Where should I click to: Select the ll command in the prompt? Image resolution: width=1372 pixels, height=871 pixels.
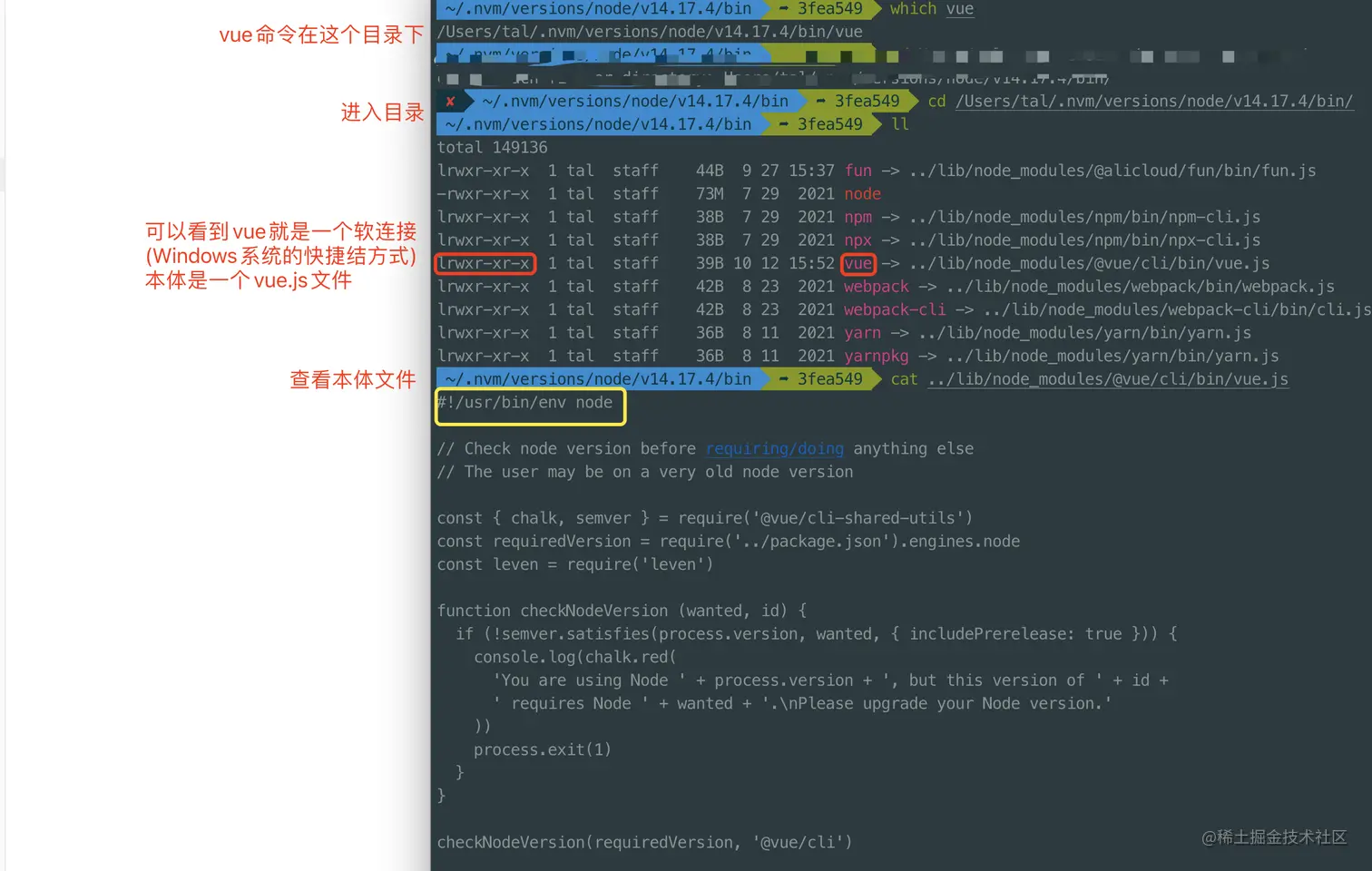(898, 124)
